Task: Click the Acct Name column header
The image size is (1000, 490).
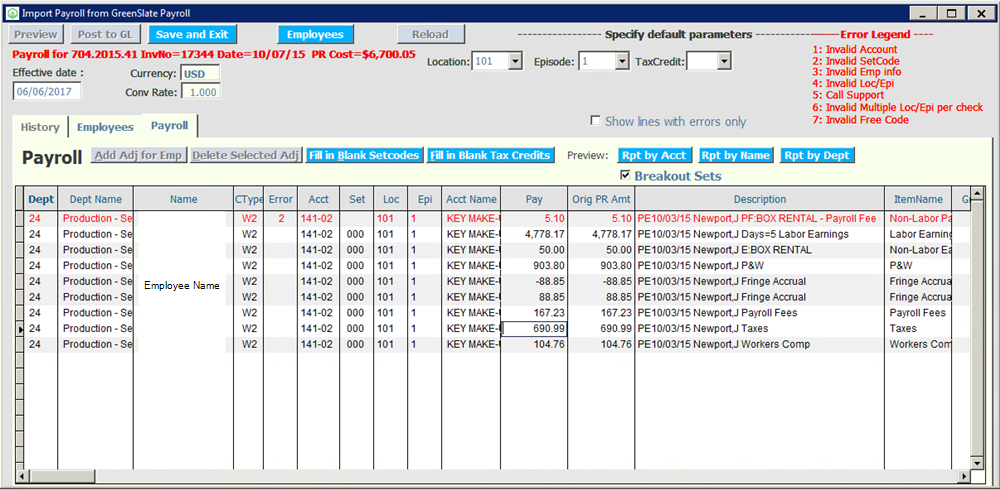Action: pos(471,199)
